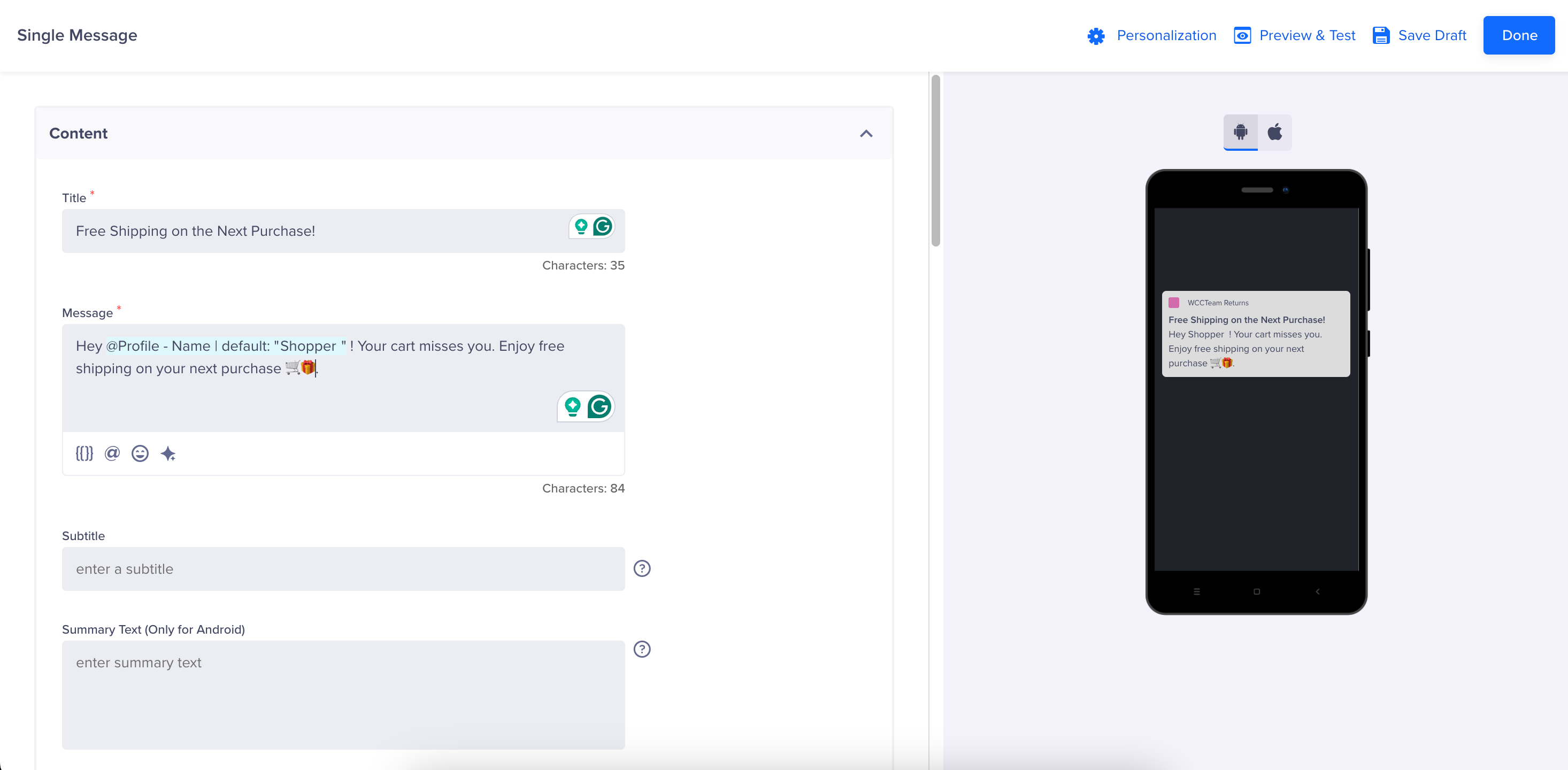1568x770 pixels.
Task: Click the emoji smiley icon in Message toolbar
Action: pyautogui.click(x=140, y=453)
